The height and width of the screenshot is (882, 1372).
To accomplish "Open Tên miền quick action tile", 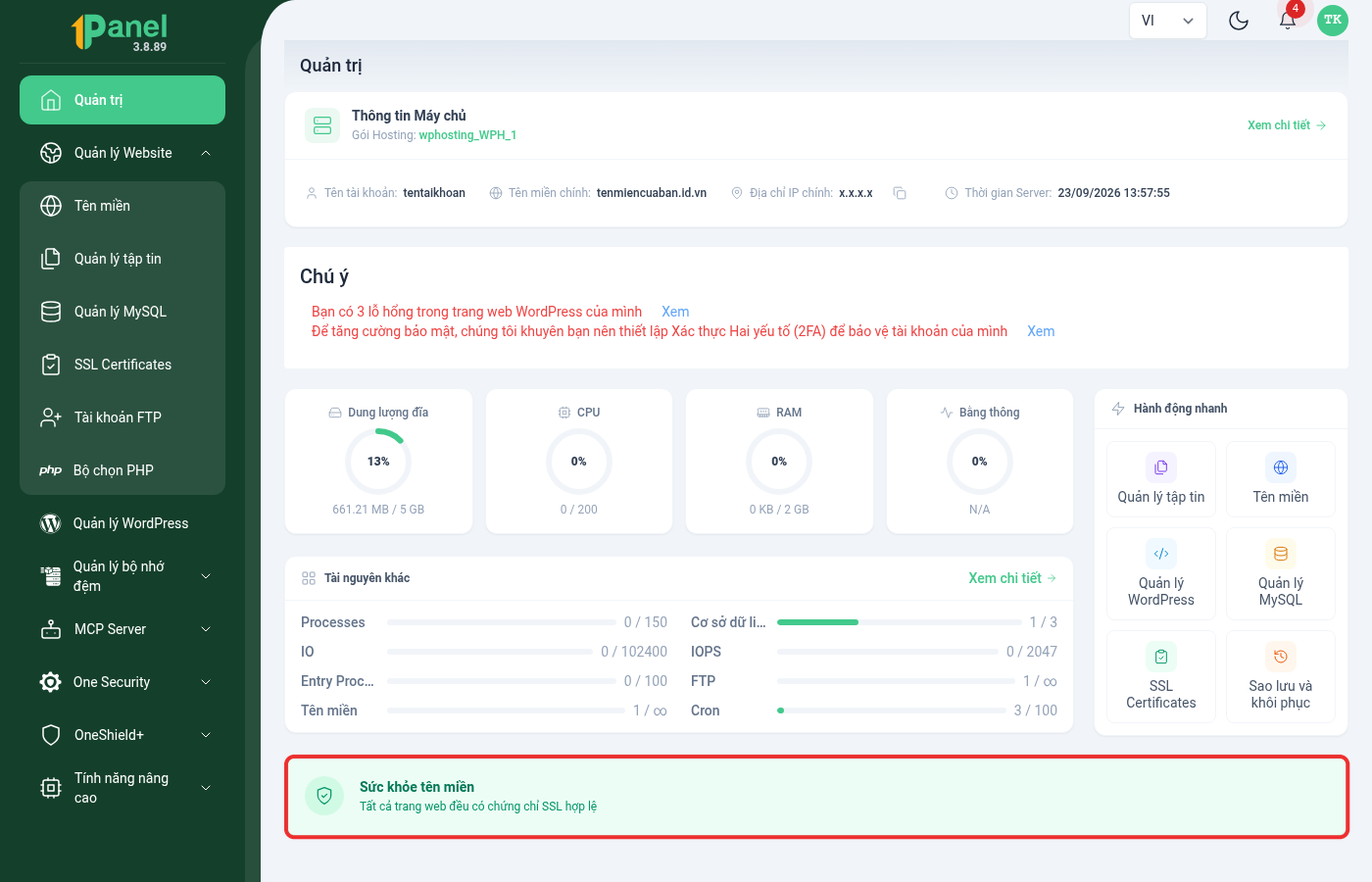I will point(1281,478).
